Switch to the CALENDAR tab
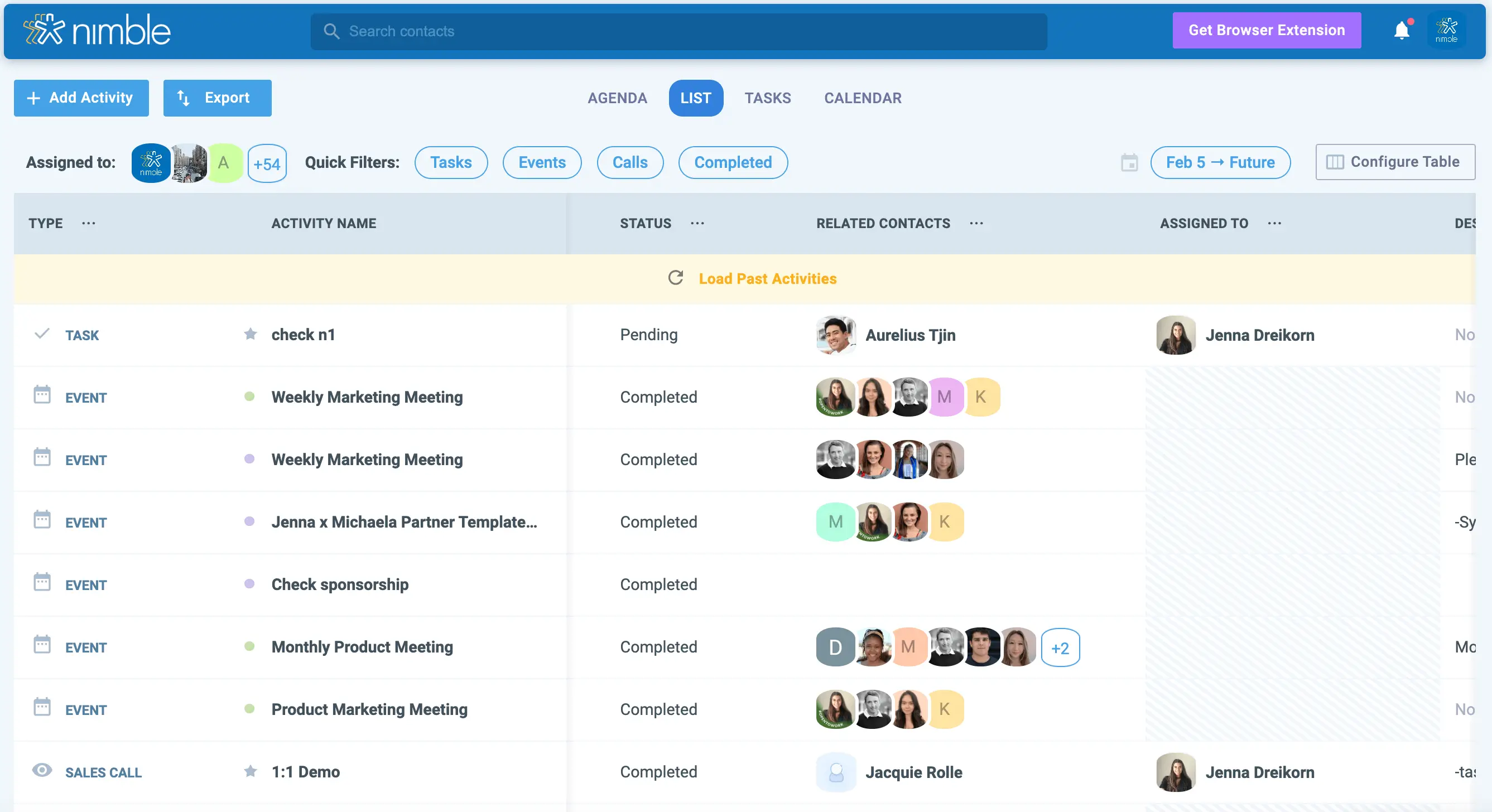The image size is (1492, 812). coord(863,98)
